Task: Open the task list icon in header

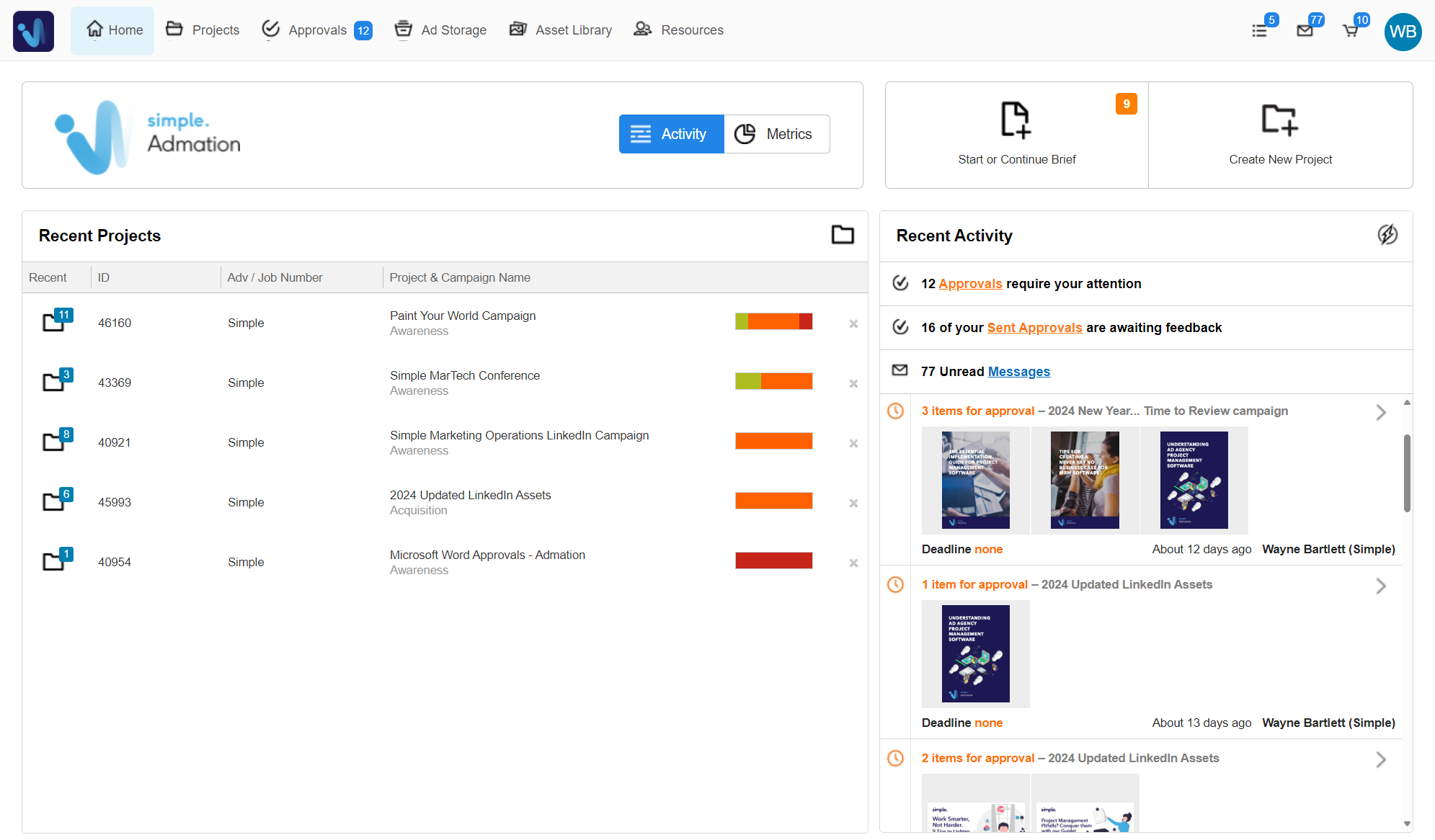Action: (x=1259, y=30)
